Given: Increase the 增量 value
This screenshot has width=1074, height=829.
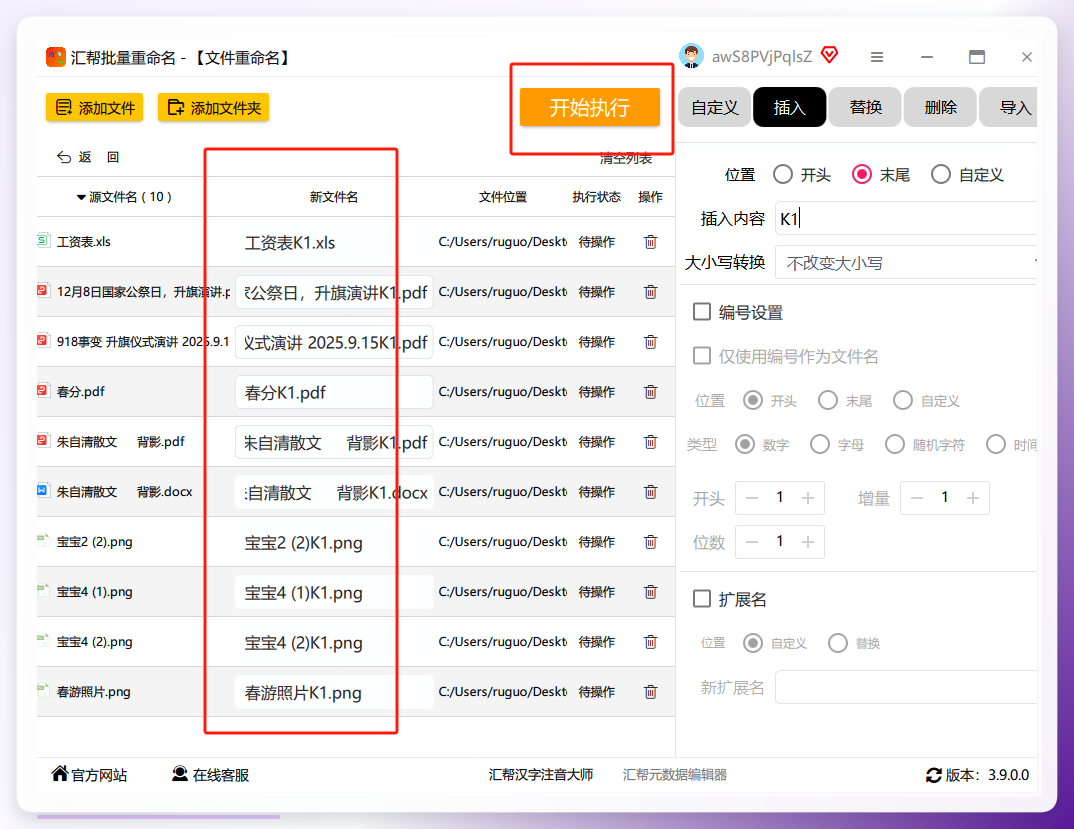Looking at the screenshot, I should [x=973, y=498].
